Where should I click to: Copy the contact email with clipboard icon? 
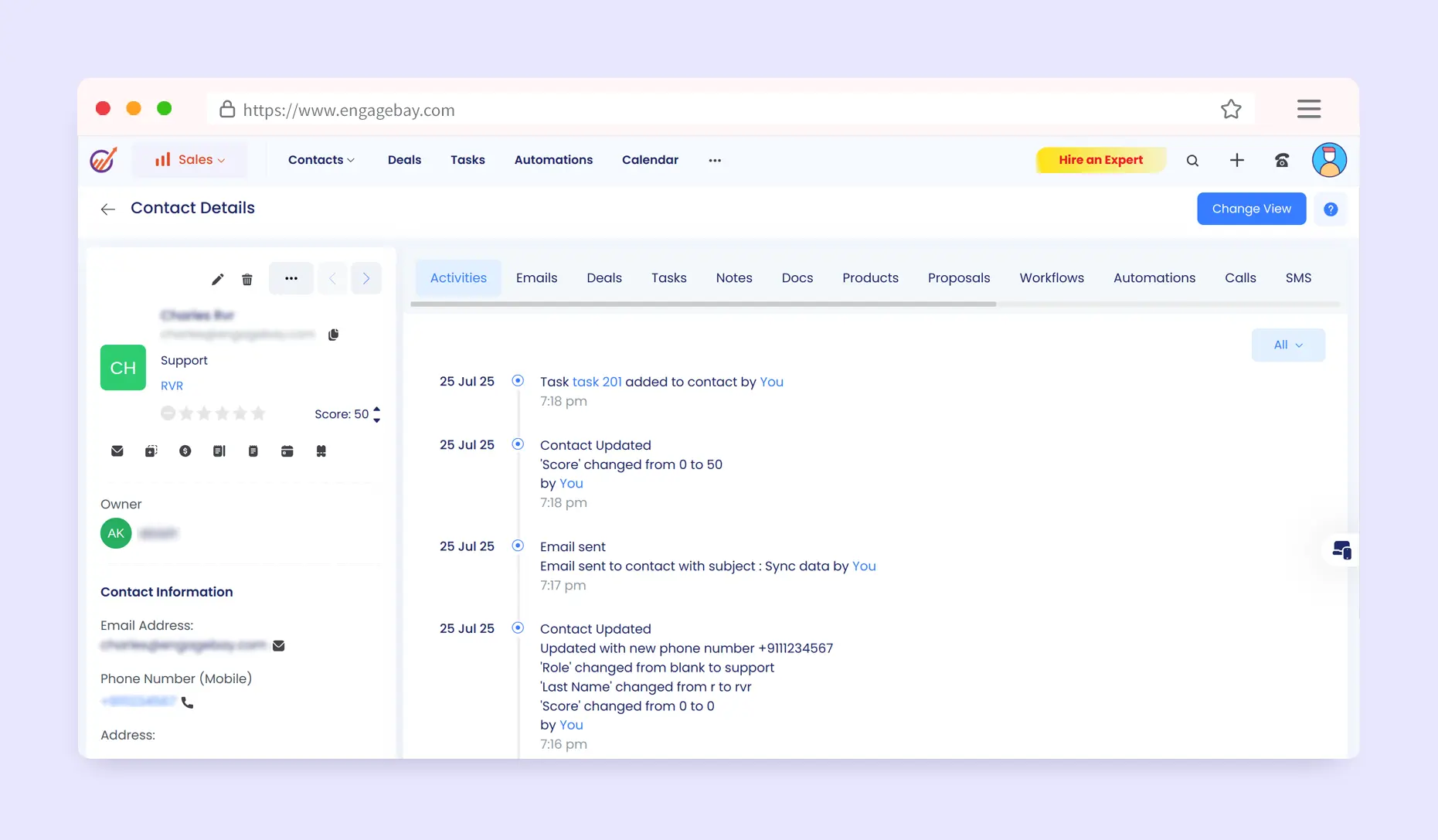pyautogui.click(x=333, y=335)
